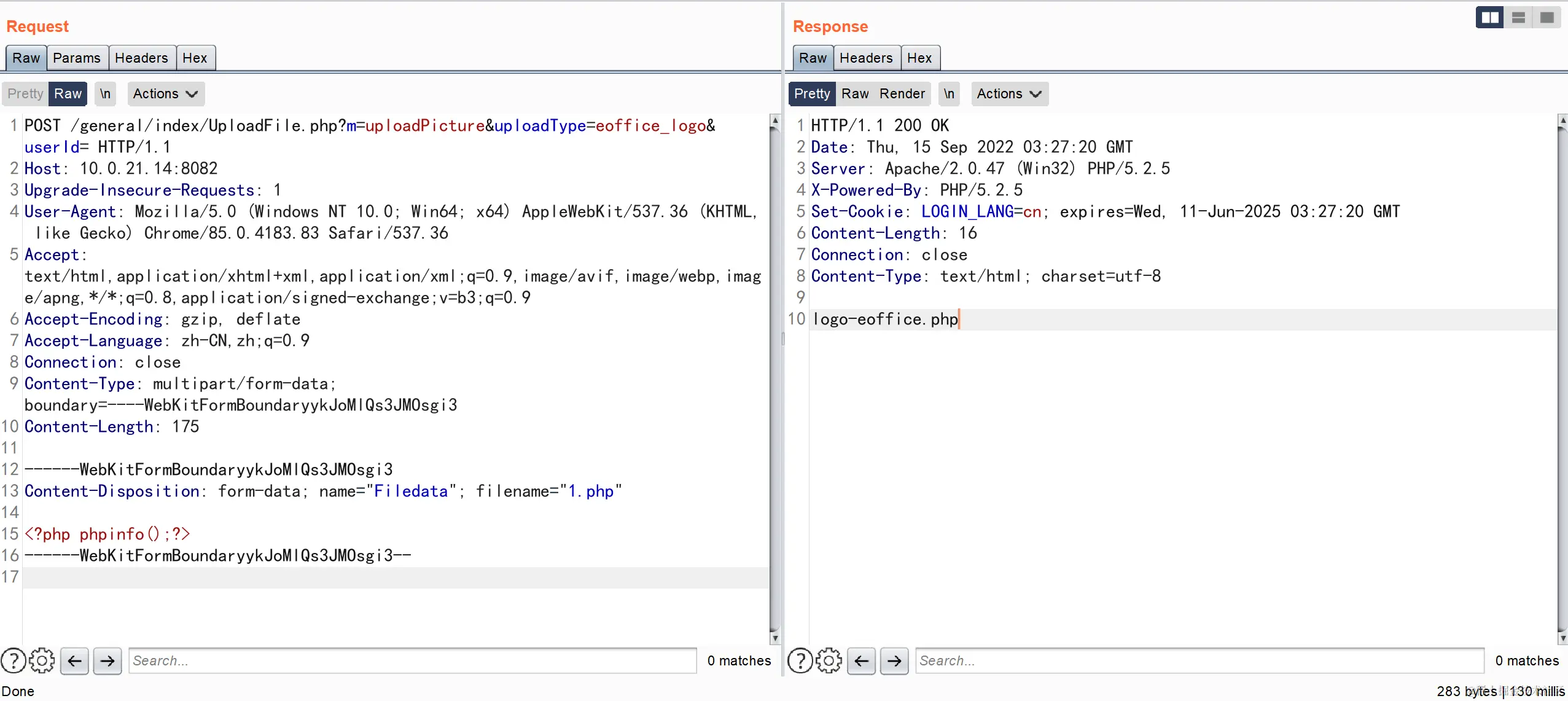Focus the Request search field

(x=412, y=660)
